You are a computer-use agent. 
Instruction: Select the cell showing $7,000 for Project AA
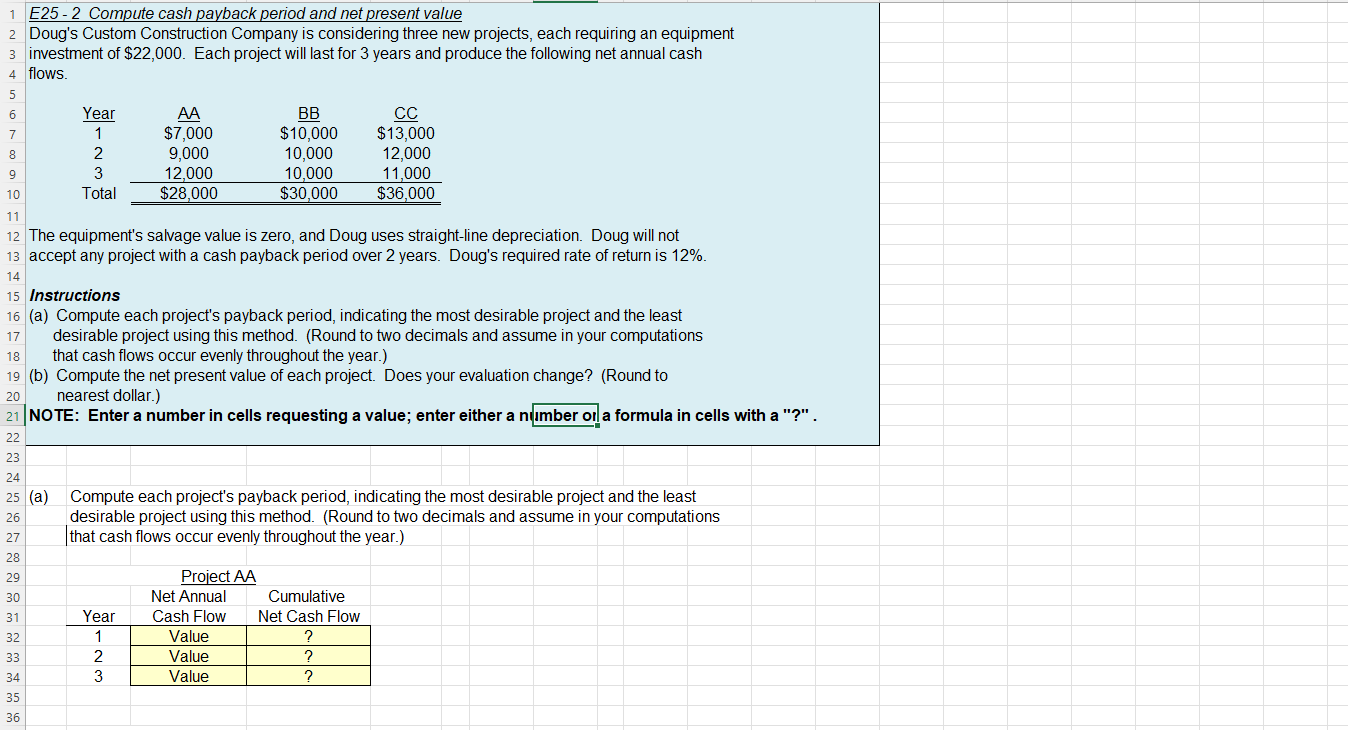[x=188, y=133]
